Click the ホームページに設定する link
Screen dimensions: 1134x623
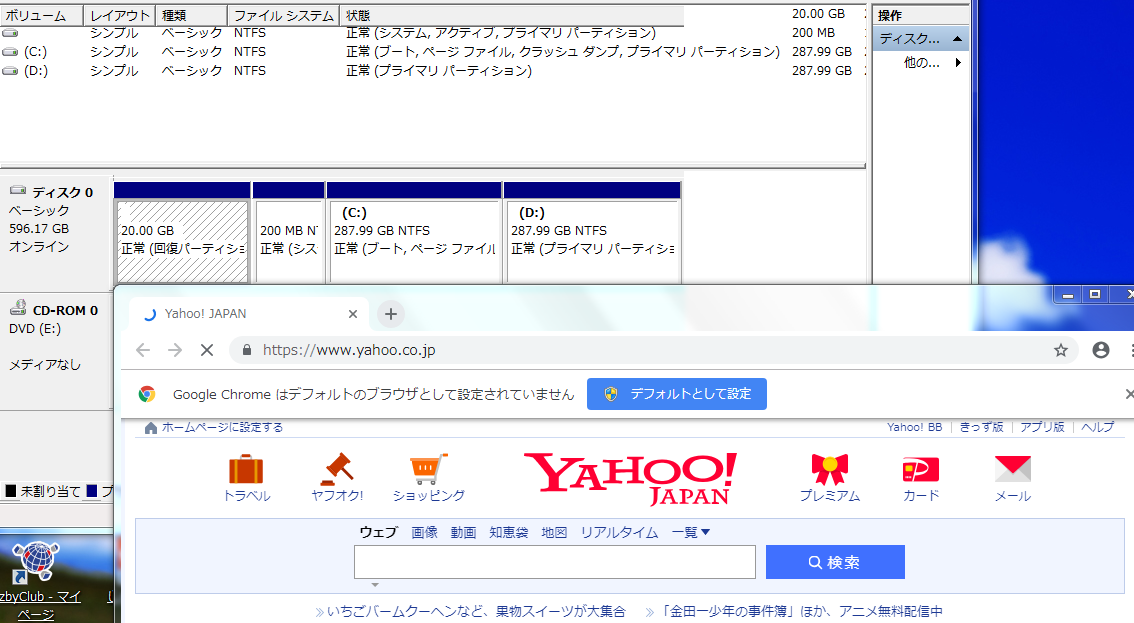(222, 428)
